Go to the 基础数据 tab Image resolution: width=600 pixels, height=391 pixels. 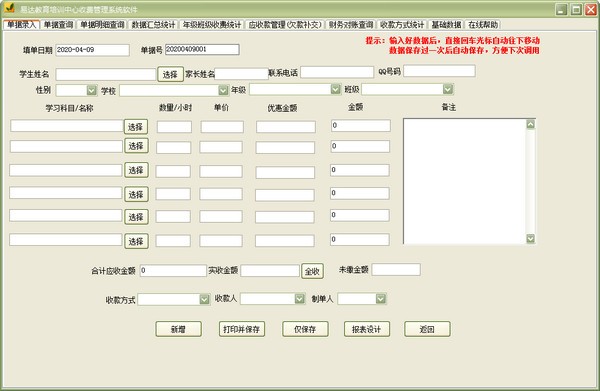tap(446, 25)
